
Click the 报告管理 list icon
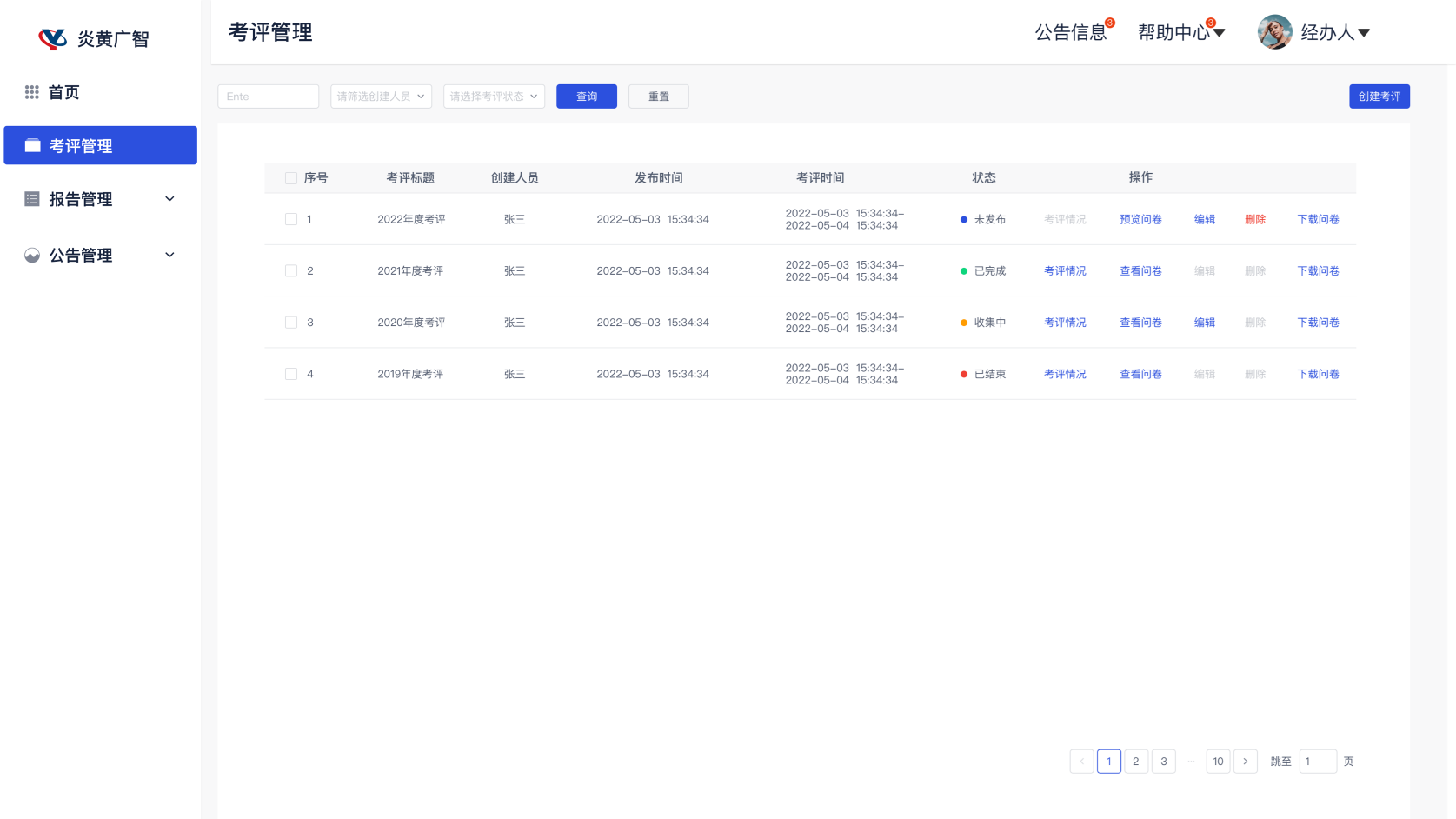32,199
